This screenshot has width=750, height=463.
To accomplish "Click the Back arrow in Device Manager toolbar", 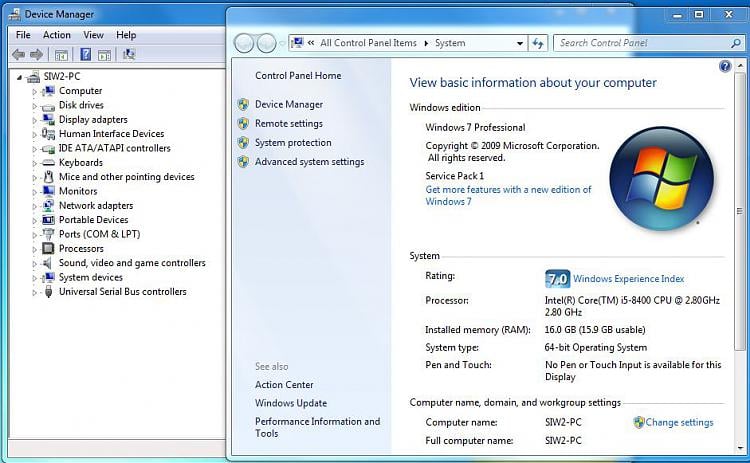I will 18,55.
